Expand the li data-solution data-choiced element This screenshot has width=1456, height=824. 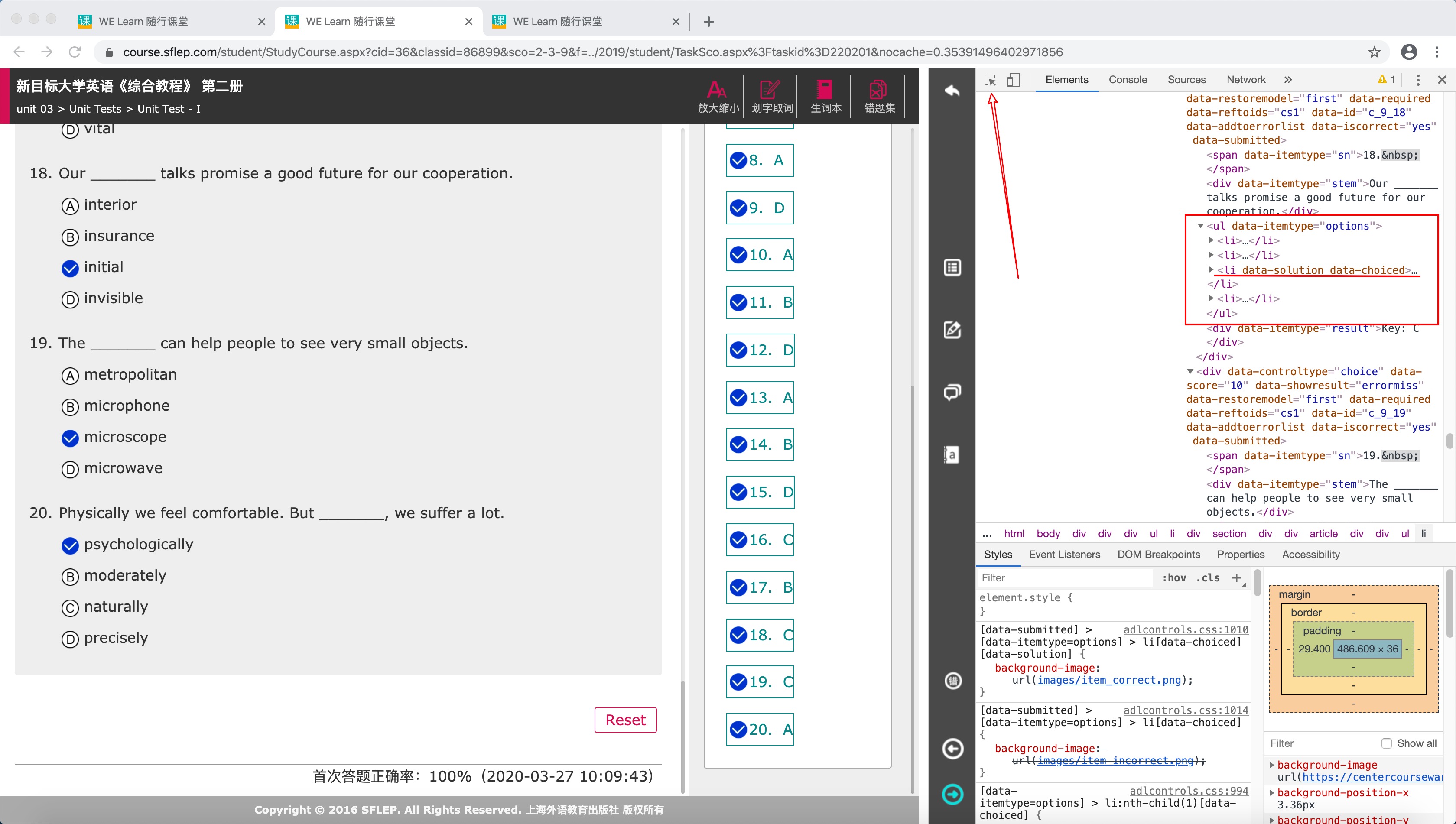point(1212,270)
